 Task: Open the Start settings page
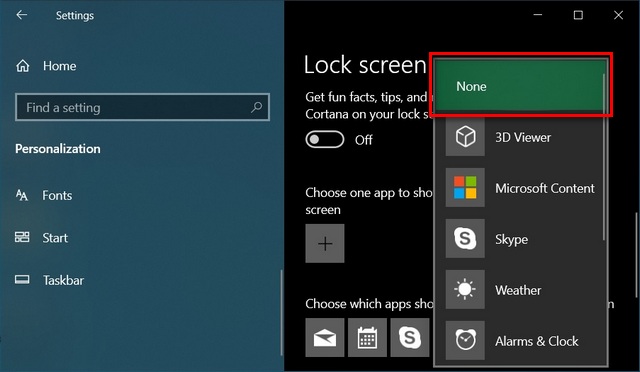point(41,238)
